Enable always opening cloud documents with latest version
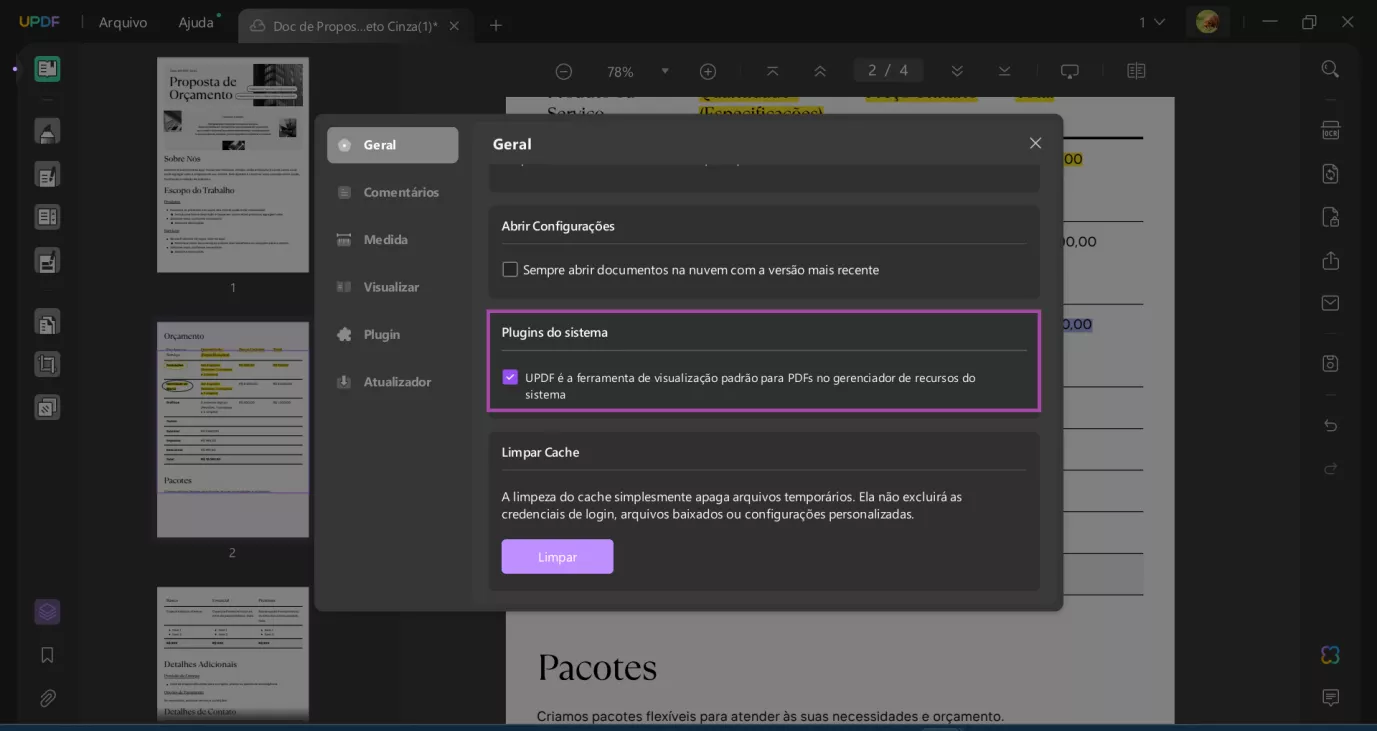This screenshot has width=1377, height=731. click(x=510, y=269)
